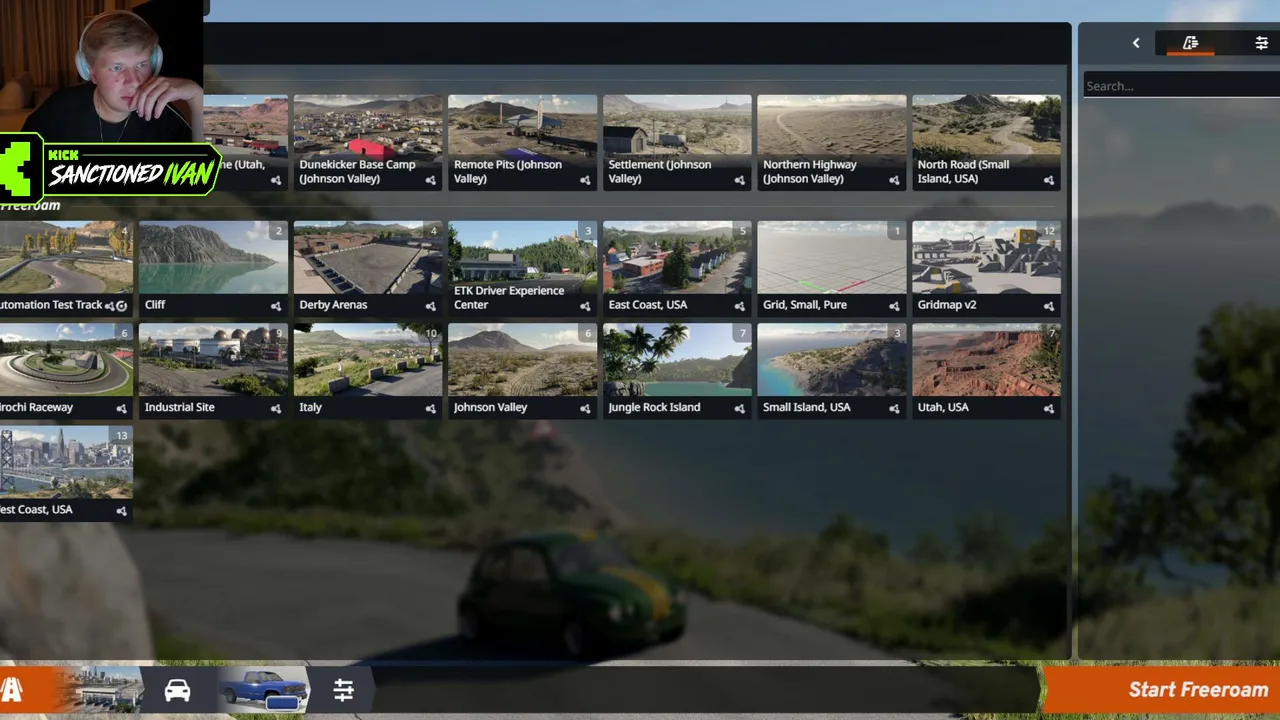Open the sliders settings icon in the bottom bar
This screenshot has width=1280, height=720.
coord(343,690)
